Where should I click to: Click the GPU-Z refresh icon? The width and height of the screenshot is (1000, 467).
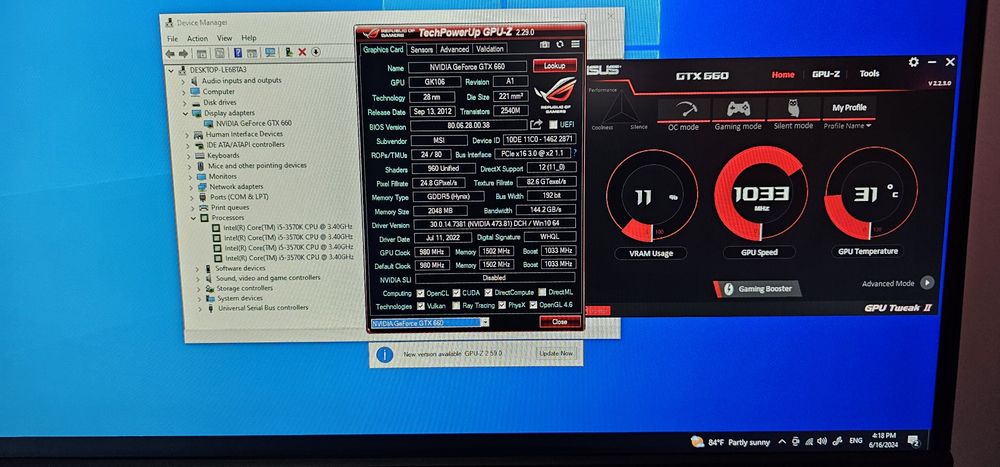[x=559, y=44]
